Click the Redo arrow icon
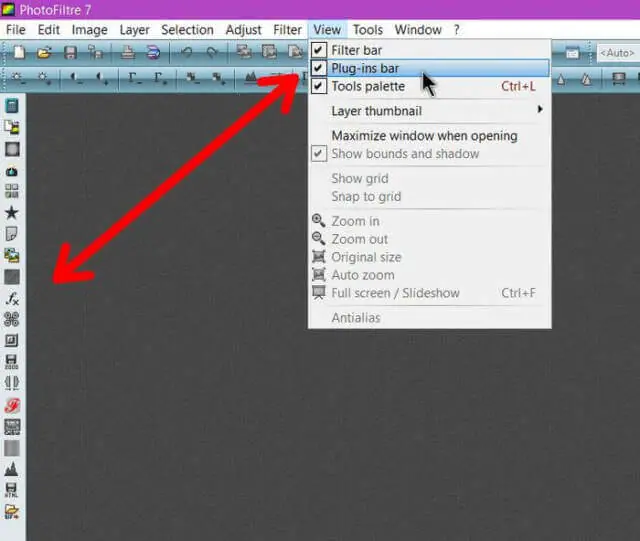This screenshot has height=541, width=640. (x=211, y=53)
